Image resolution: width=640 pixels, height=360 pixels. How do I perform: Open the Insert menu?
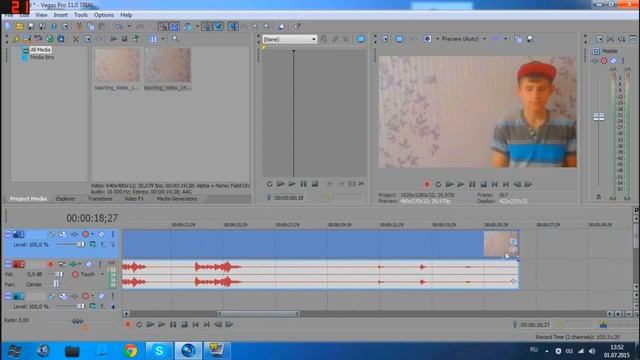(61, 15)
